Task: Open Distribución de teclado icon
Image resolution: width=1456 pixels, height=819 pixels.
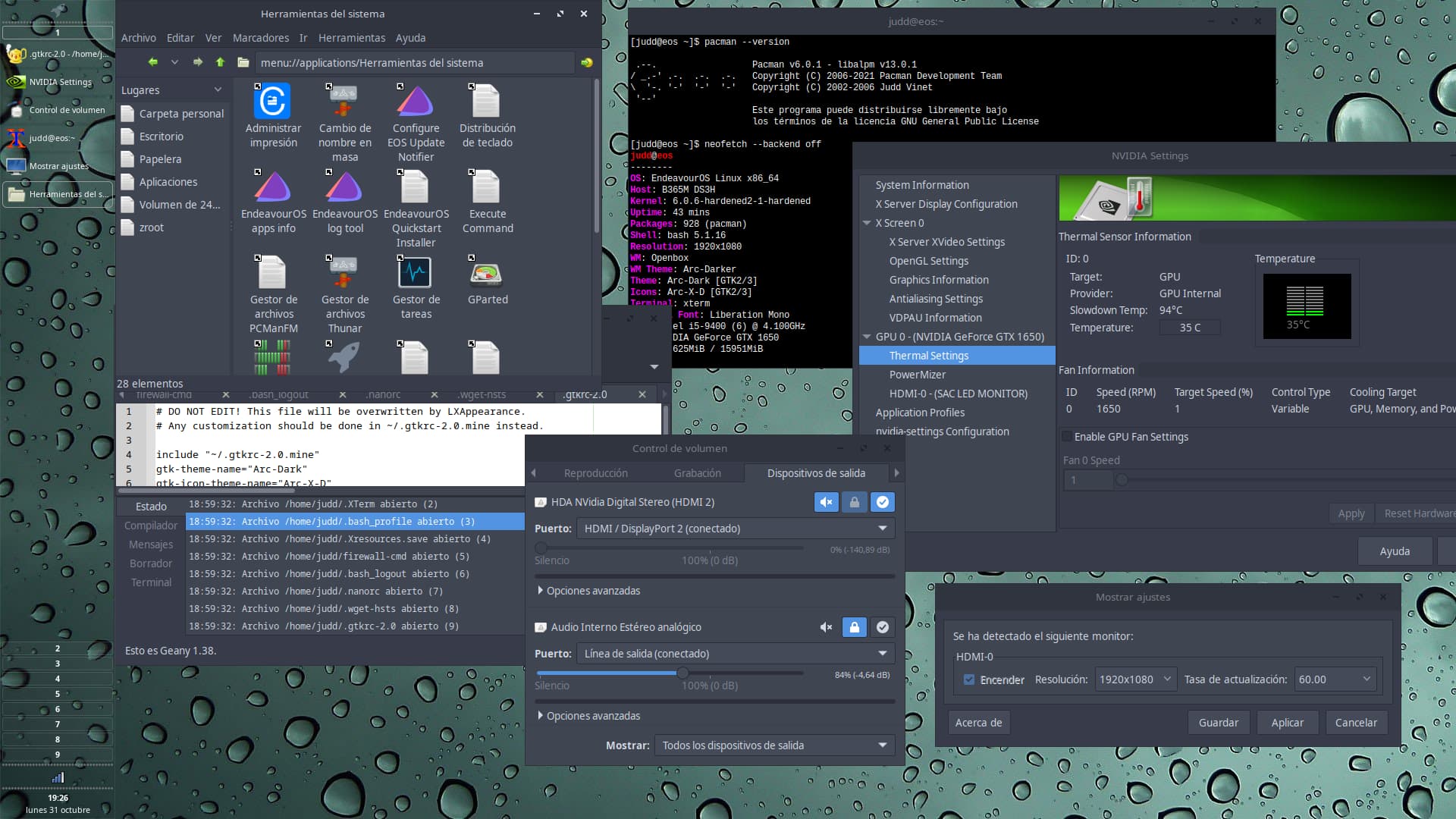Action: click(x=487, y=116)
